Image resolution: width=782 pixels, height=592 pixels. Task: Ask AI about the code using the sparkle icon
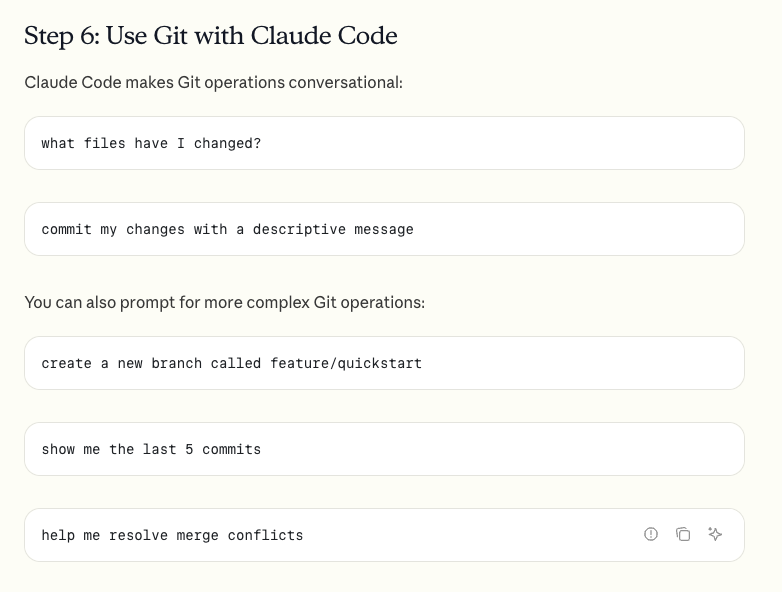pos(715,534)
